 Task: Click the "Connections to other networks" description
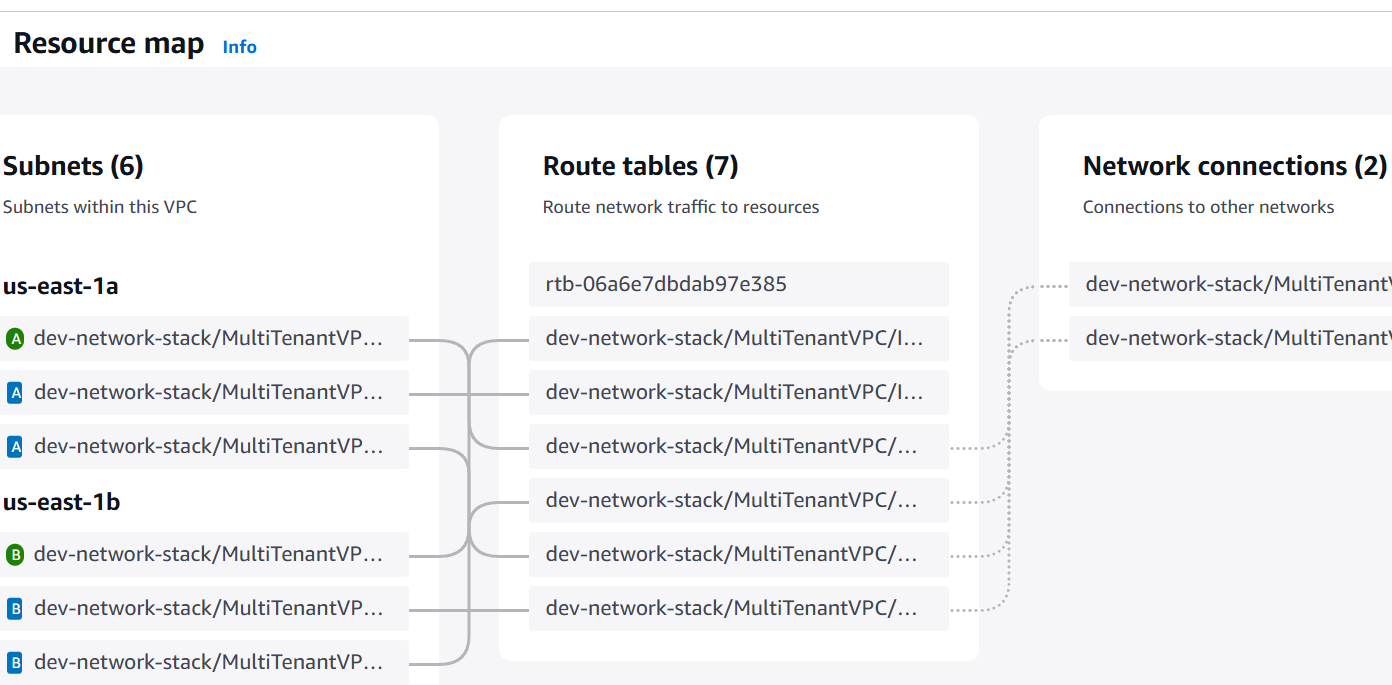(1209, 207)
